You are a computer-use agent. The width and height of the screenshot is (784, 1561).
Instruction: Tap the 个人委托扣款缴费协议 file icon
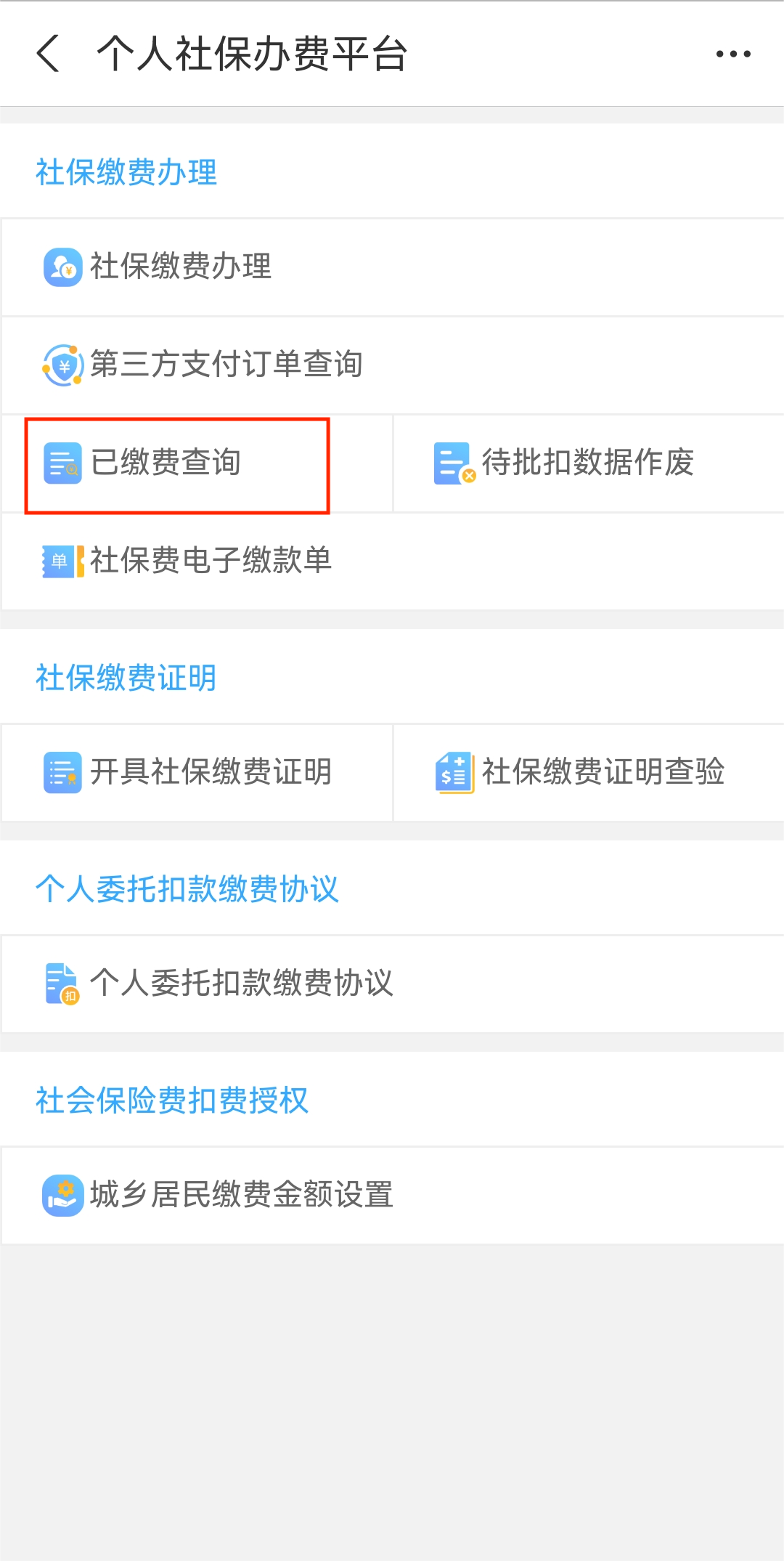tap(62, 984)
